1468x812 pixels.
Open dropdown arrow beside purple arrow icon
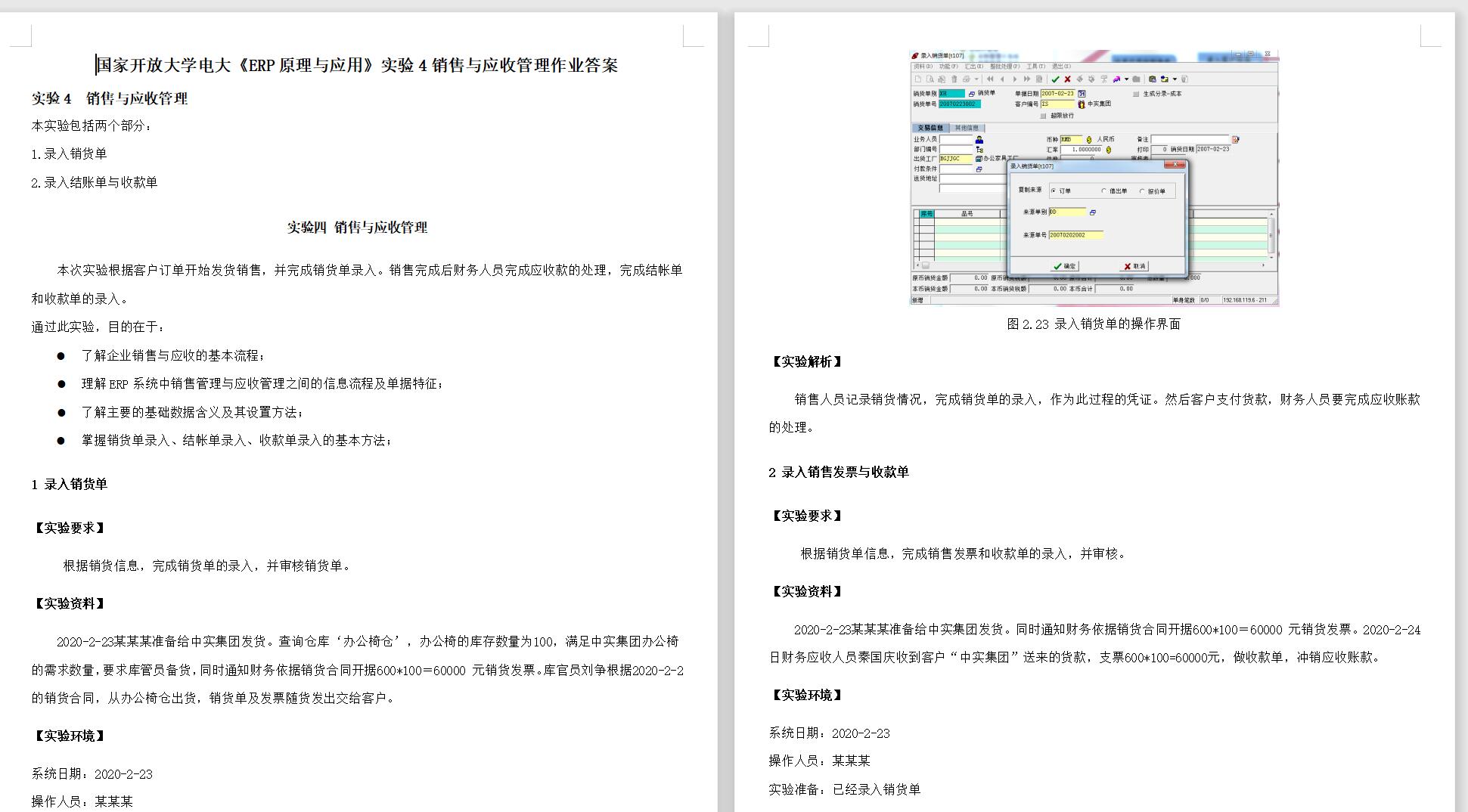(1126, 79)
